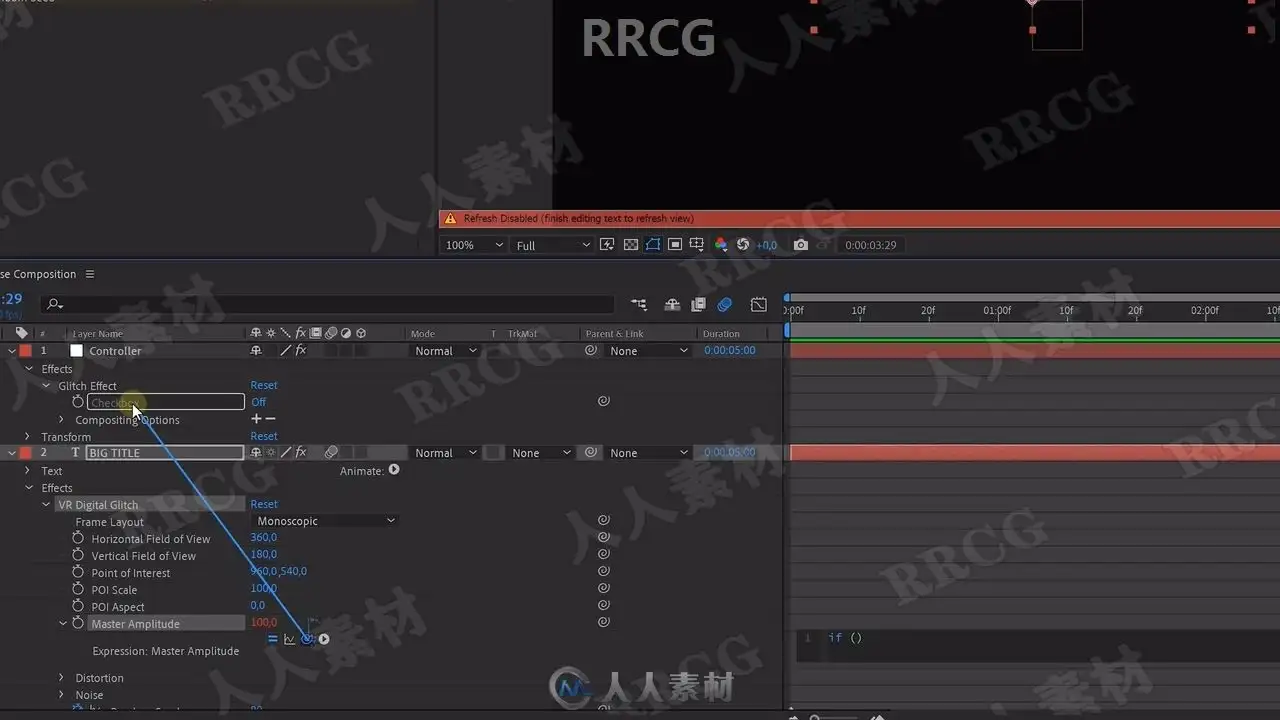The width and height of the screenshot is (1280, 720).
Task: Toggle Motion Blur enable icon in timeline
Action: [x=725, y=305]
